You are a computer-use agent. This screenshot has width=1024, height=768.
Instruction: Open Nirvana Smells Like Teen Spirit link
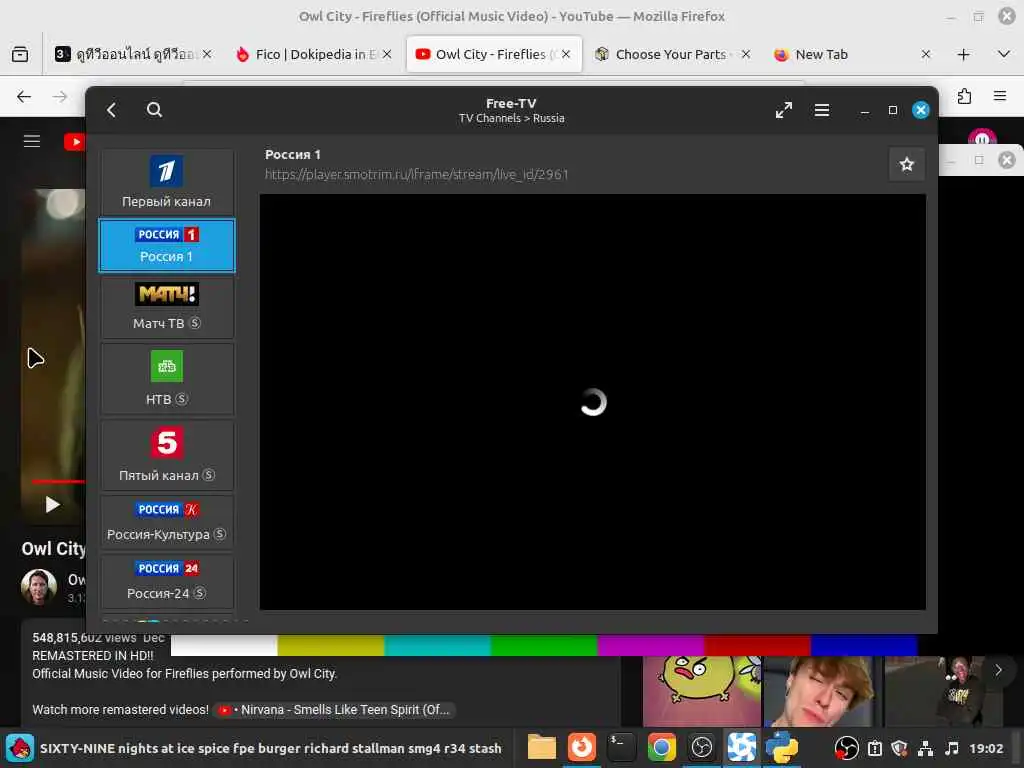334,710
